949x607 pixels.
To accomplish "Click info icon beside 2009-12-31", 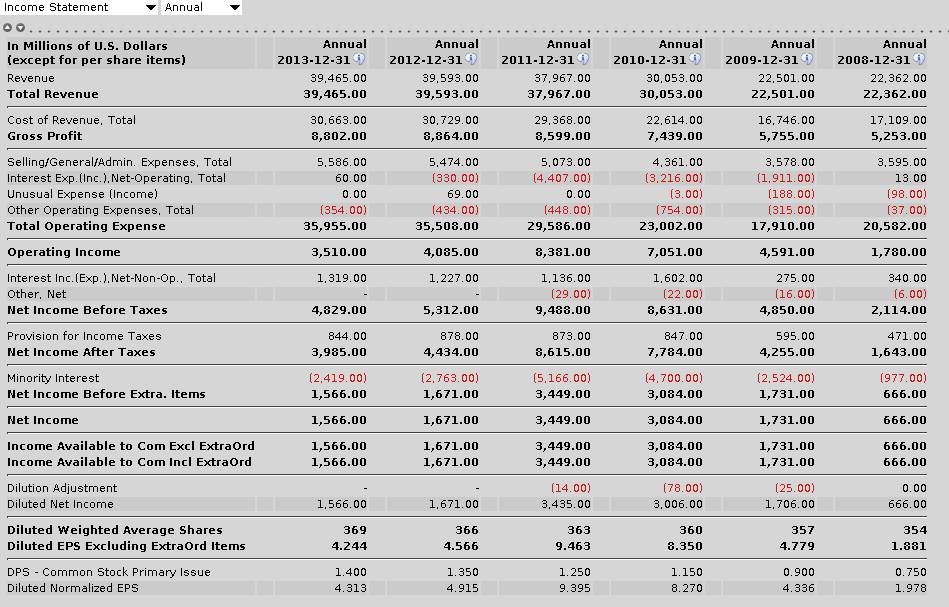I will 807,59.
